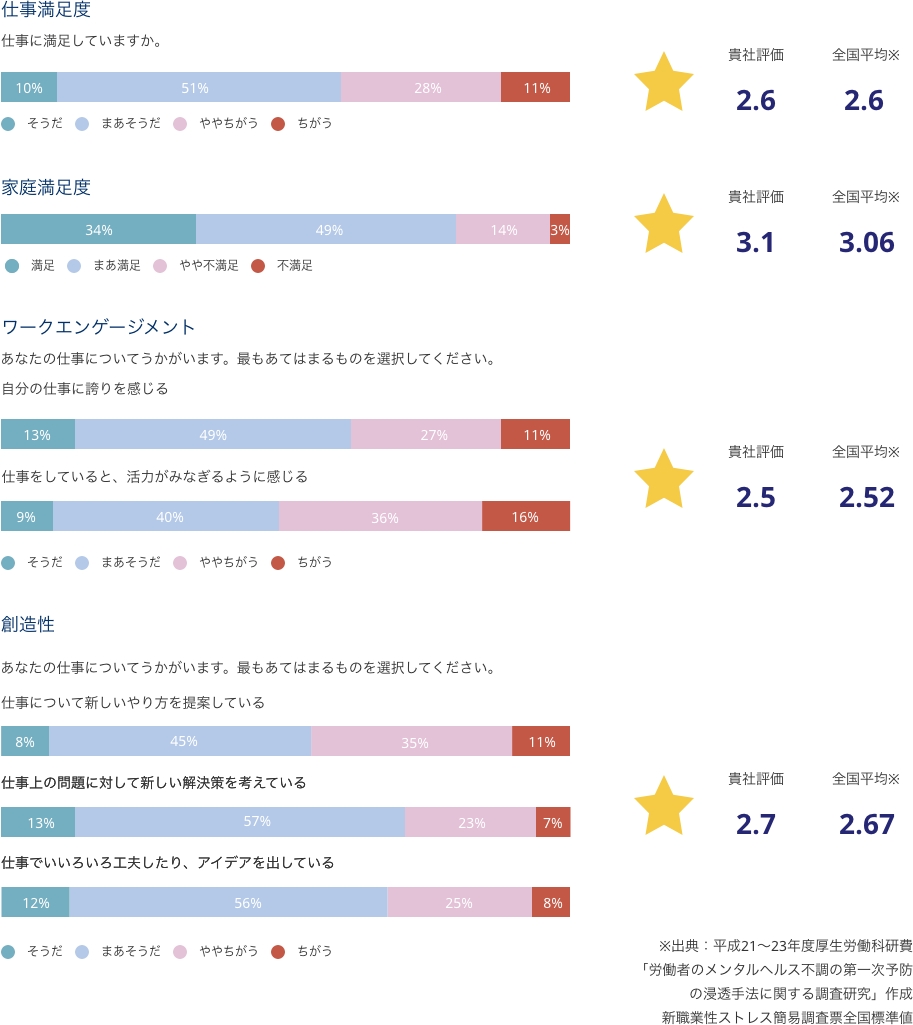Click the 34% teal segment in 家庭満足度 bar
This screenshot has height=1025, width=913.
pos(98,229)
